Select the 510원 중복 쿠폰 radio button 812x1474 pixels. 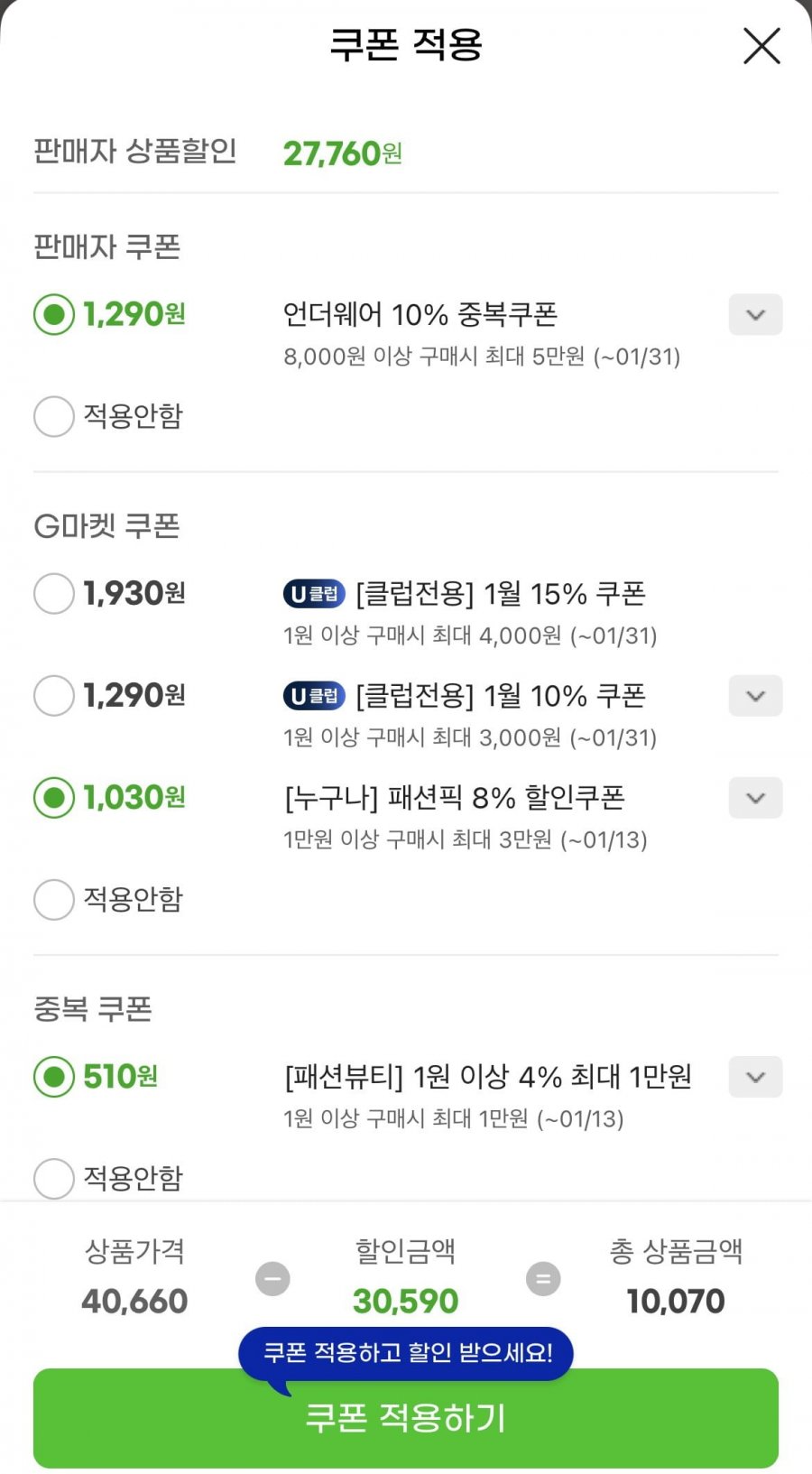[54, 1077]
